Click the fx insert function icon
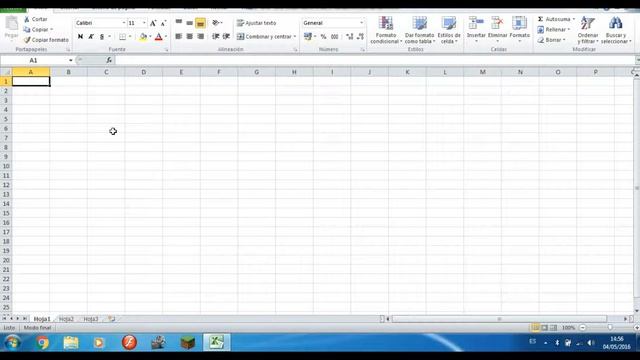Image resolution: width=640 pixels, height=360 pixels. coord(109,60)
